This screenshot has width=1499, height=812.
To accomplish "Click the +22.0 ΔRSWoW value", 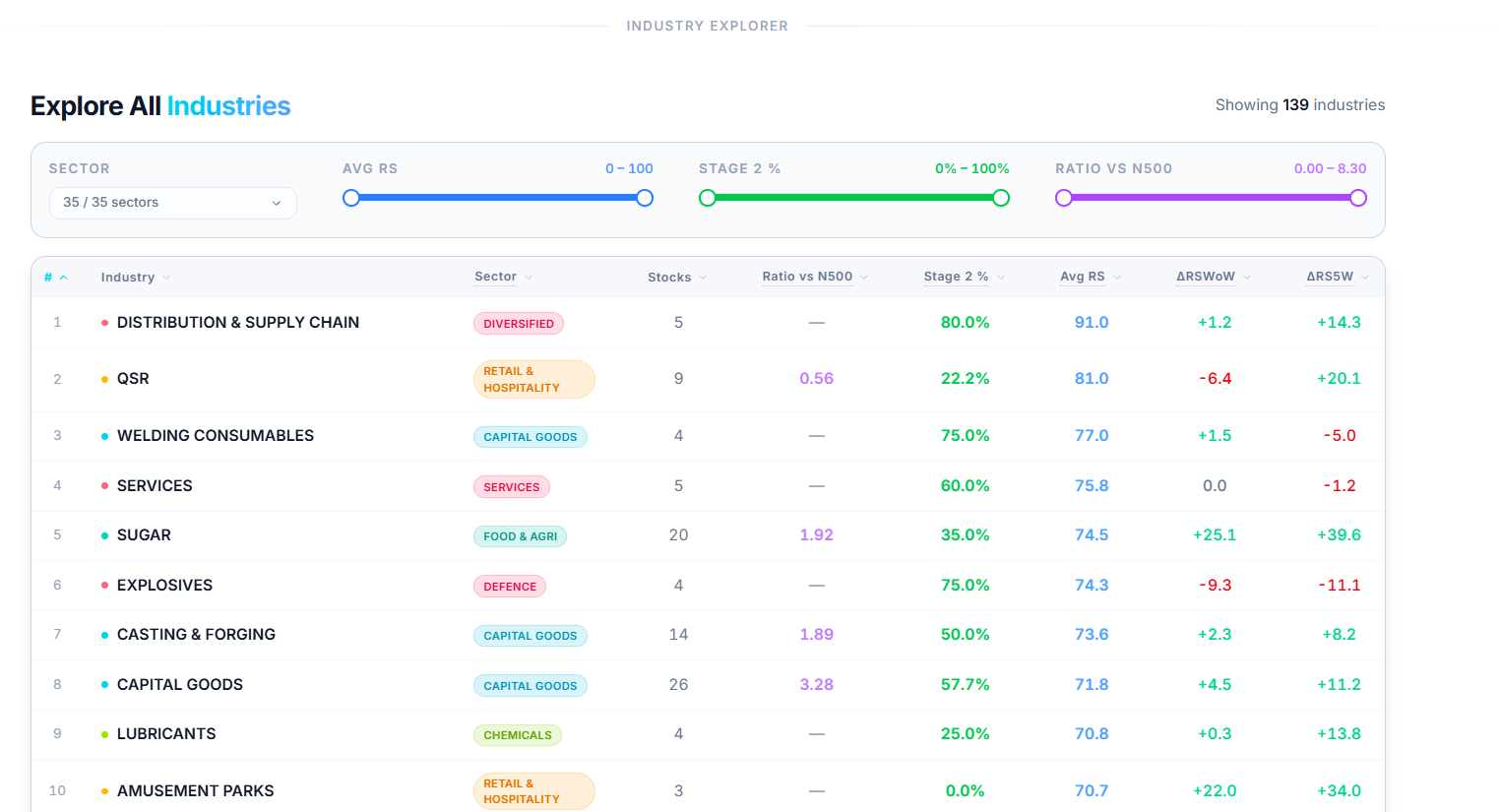I will coord(1215,791).
